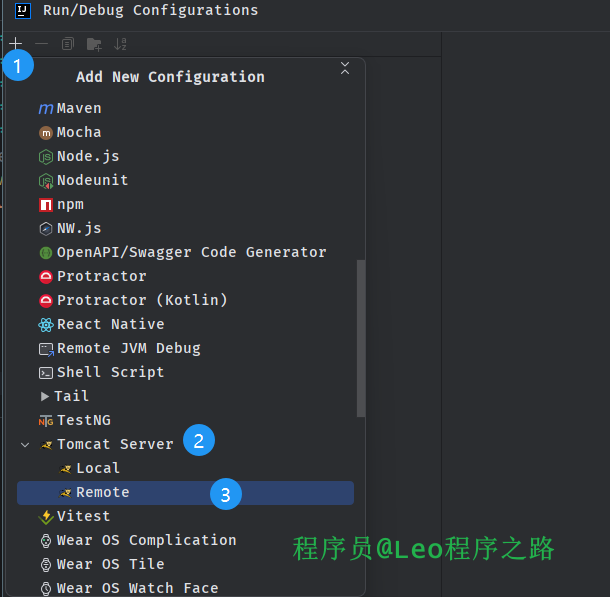Choose the Vitest configuration type
This screenshot has height=597, width=610.
pos(83,516)
